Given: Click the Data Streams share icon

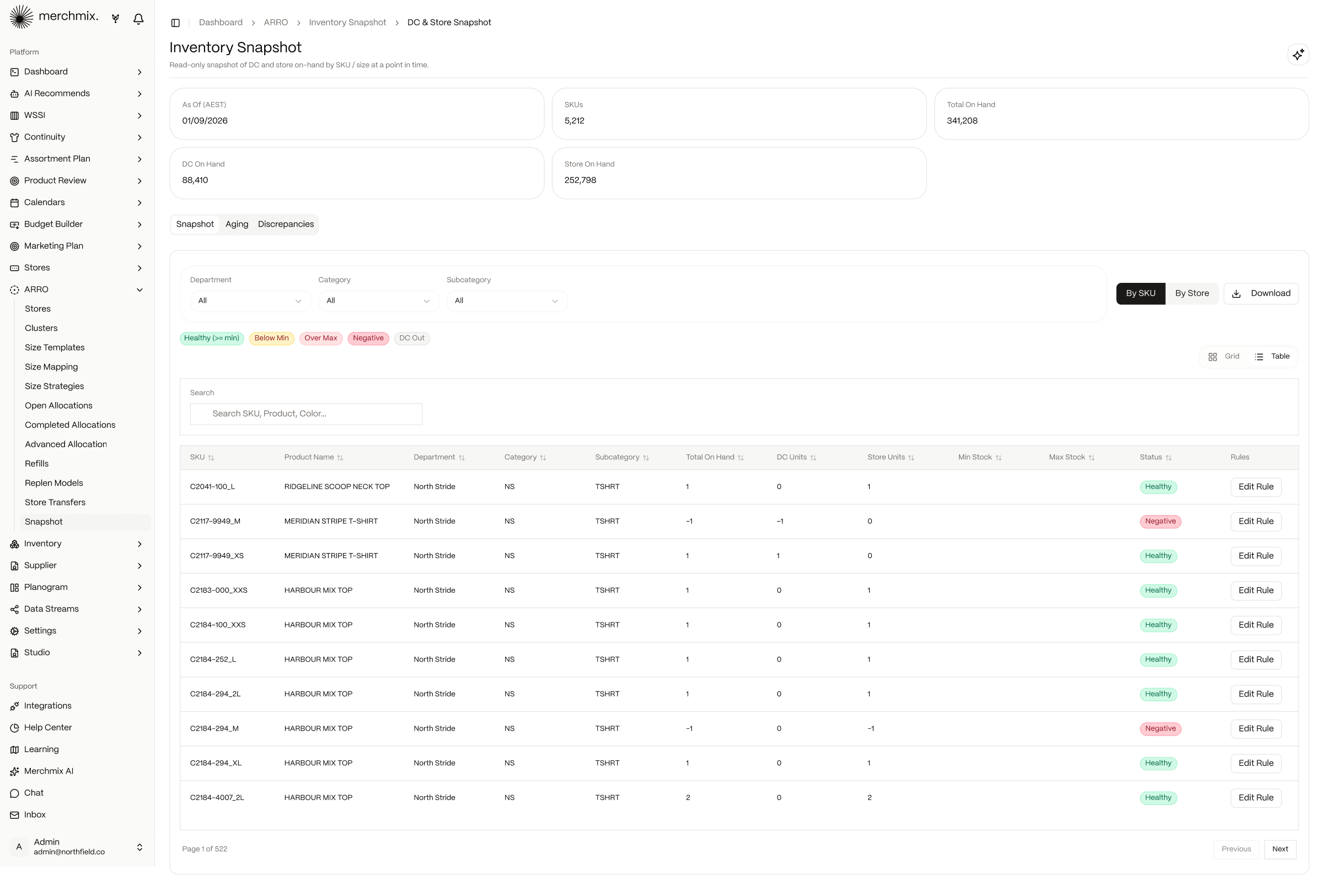Looking at the screenshot, I should pos(15,609).
